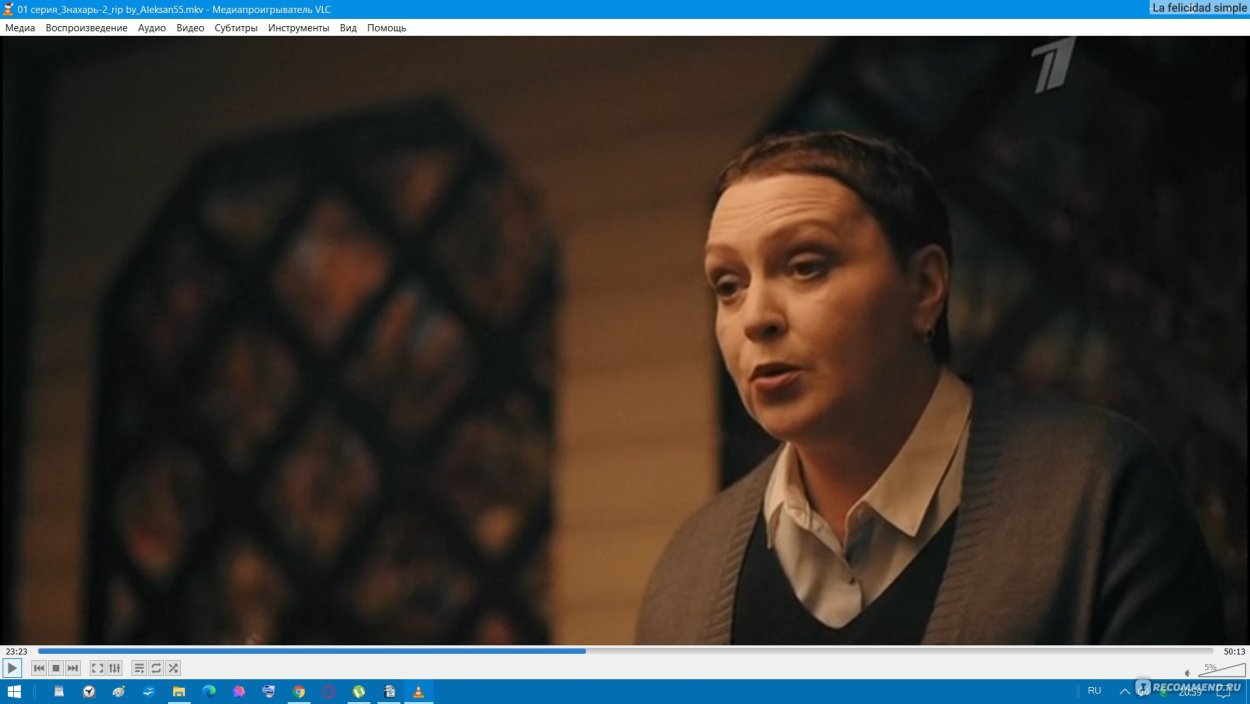Open the Windows Start menu

(x=14, y=691)
